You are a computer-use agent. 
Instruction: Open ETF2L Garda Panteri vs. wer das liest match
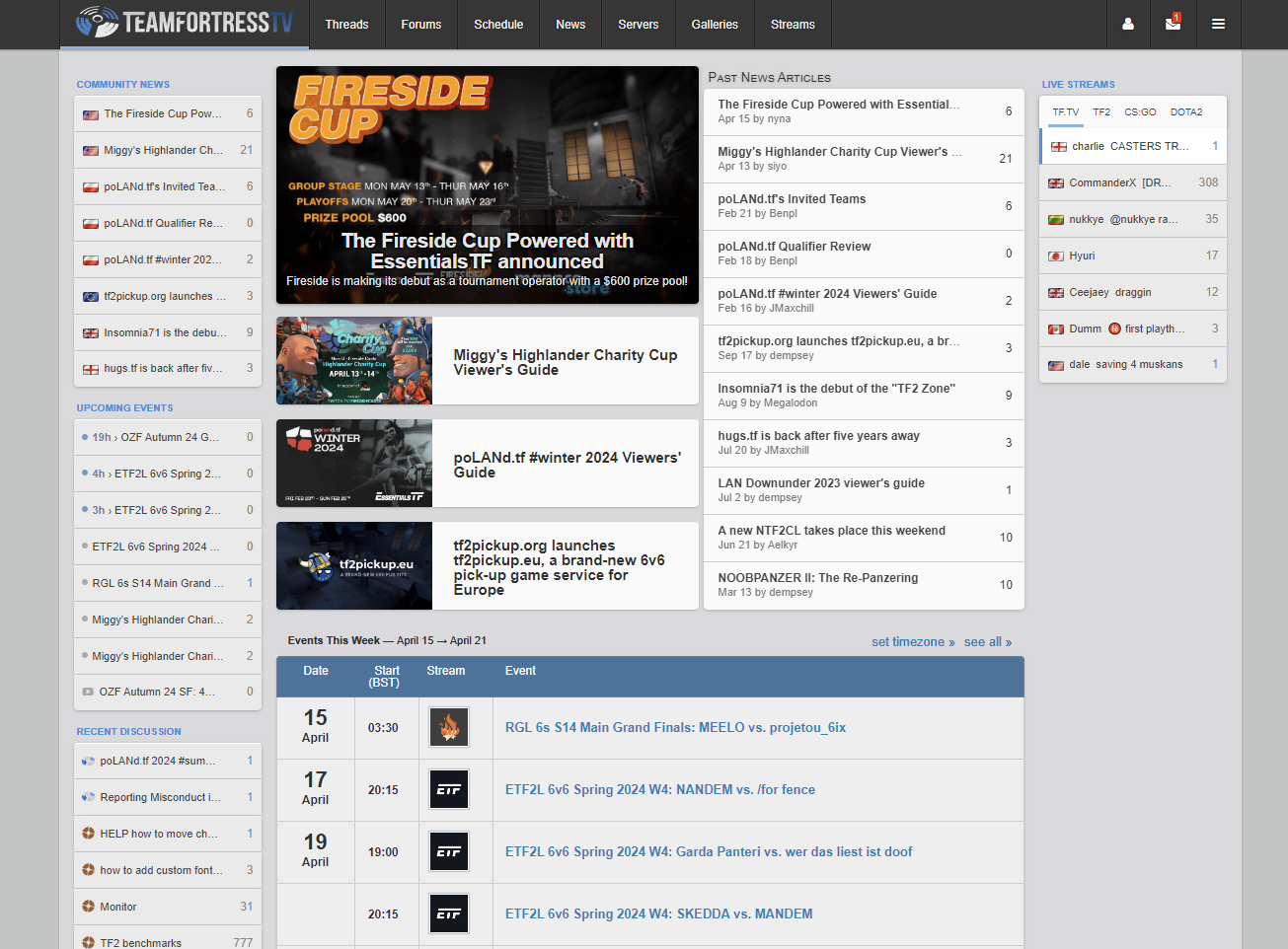[x=709, y=852]
